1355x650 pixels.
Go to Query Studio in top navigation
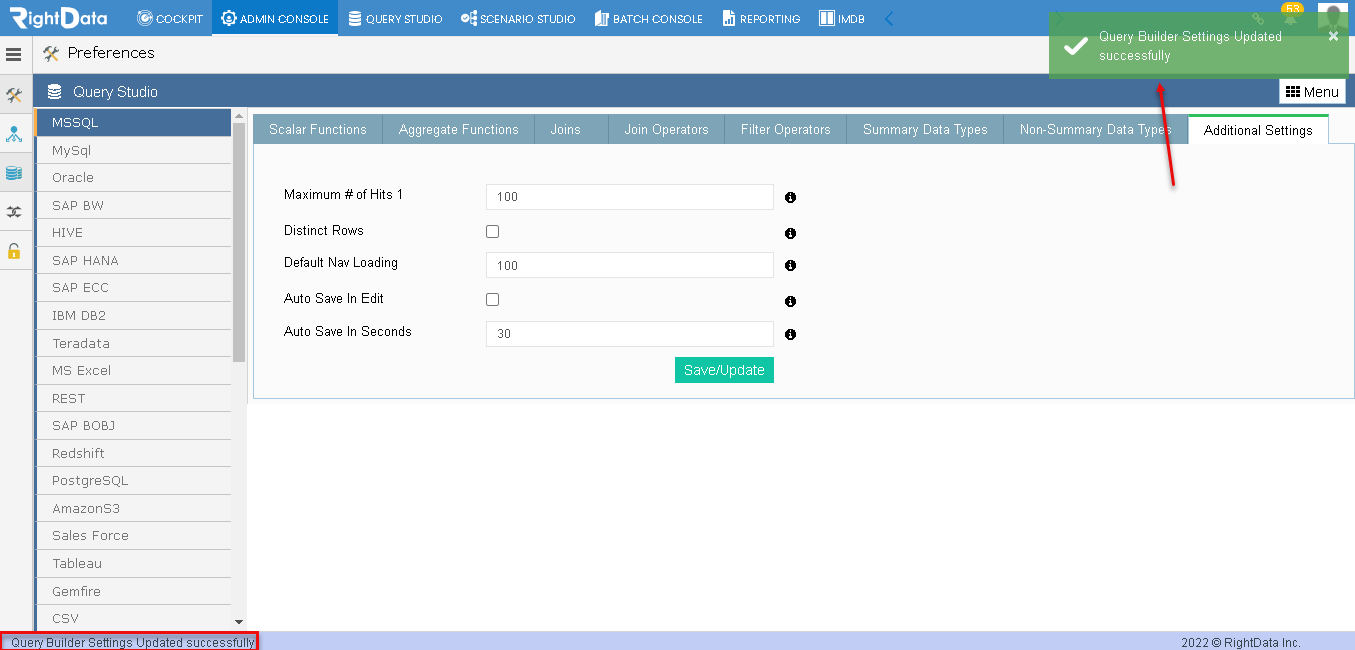tap(395, 18)
